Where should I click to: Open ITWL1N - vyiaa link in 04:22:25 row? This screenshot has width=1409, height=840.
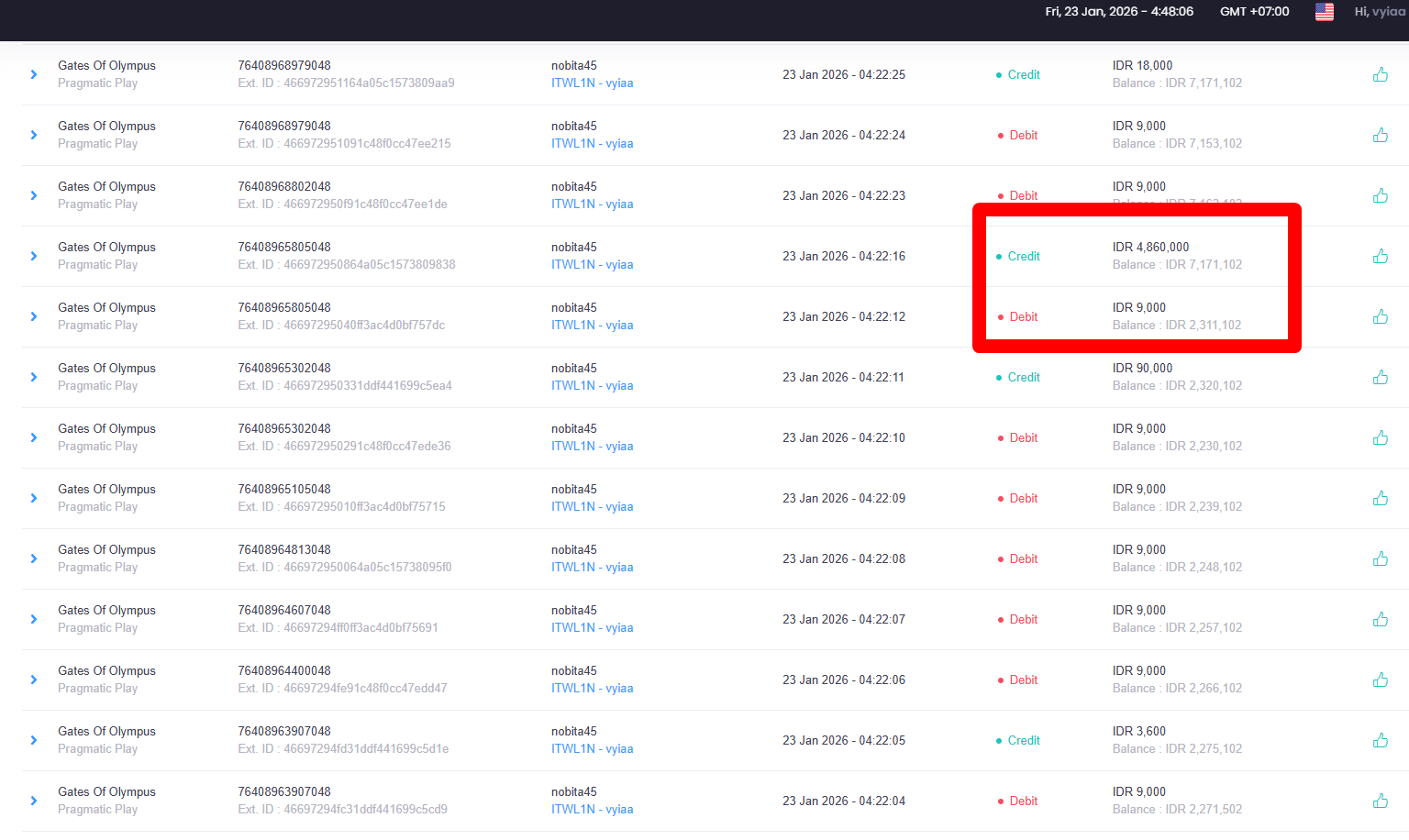tap(592, 83)
